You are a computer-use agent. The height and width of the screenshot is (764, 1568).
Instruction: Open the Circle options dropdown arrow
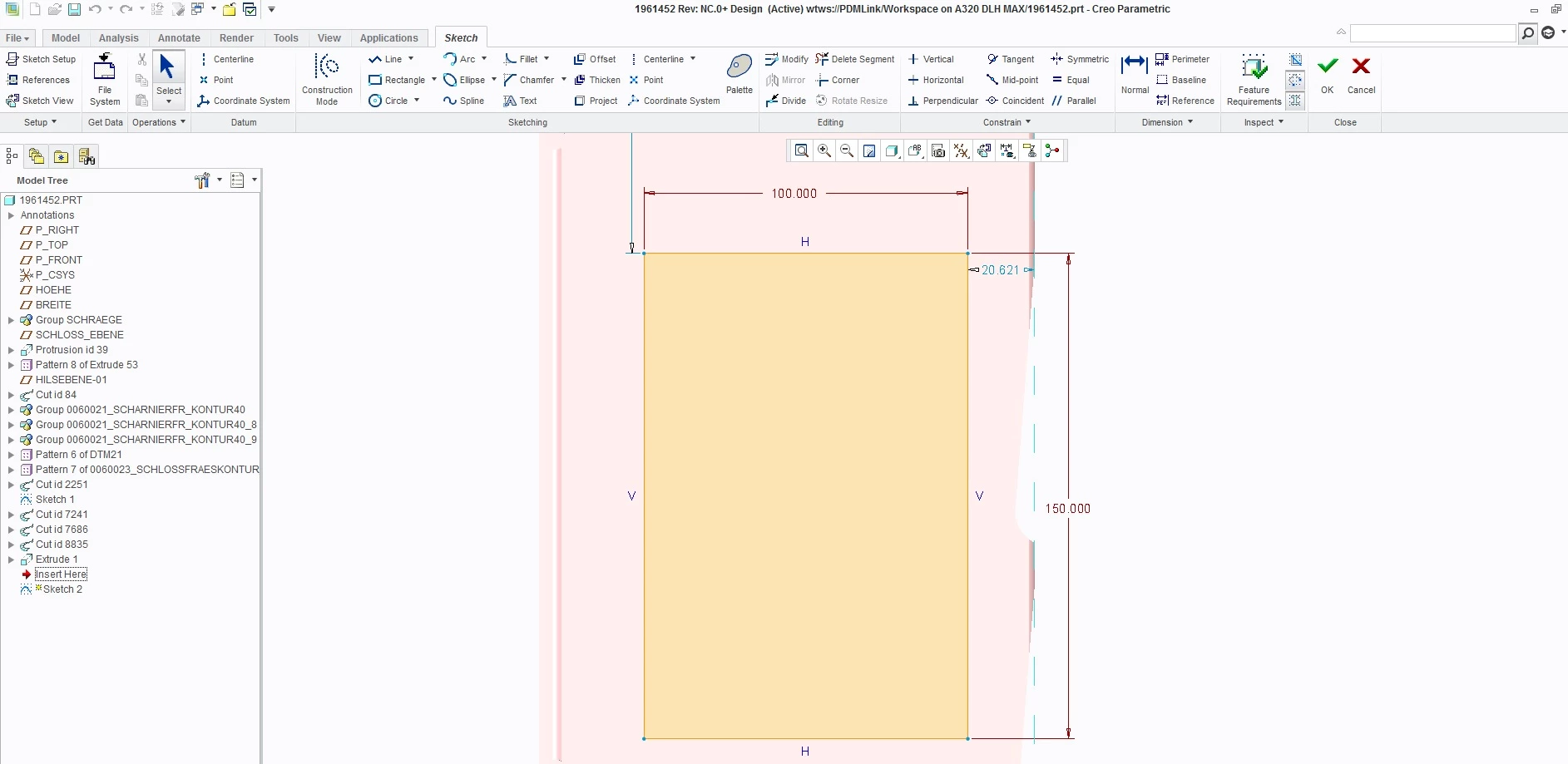[x=417, y=101]
